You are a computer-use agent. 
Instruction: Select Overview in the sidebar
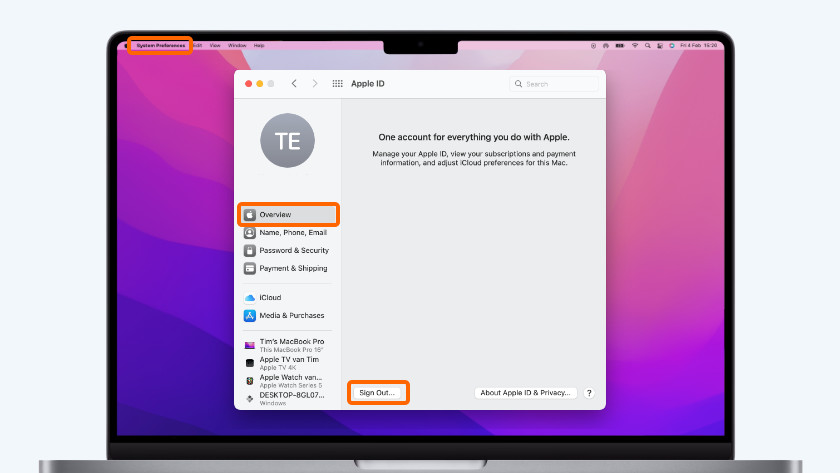pos(288,215)
